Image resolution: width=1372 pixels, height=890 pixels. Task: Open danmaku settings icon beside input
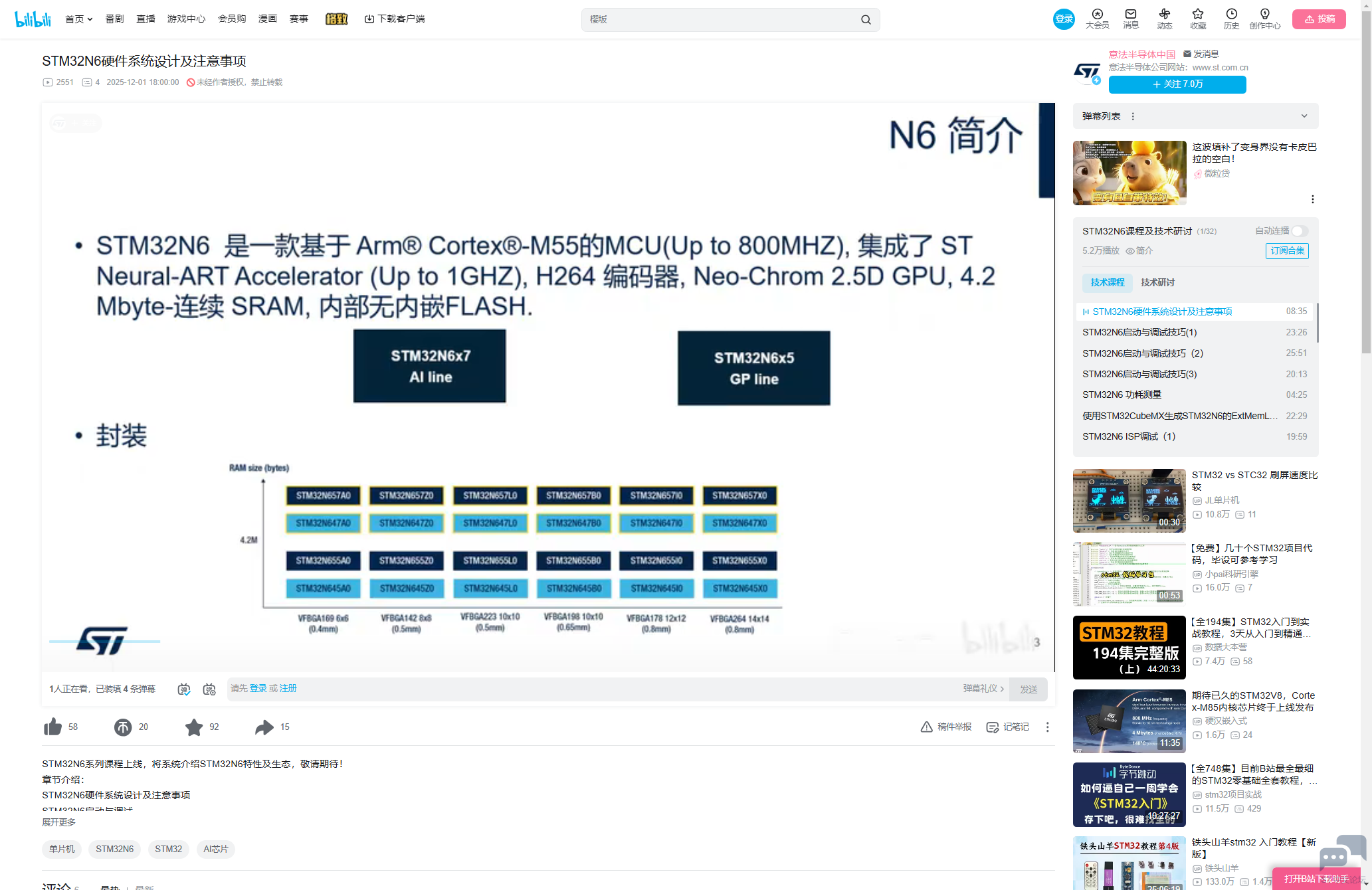pyautogui.click(x=209, y=689)
